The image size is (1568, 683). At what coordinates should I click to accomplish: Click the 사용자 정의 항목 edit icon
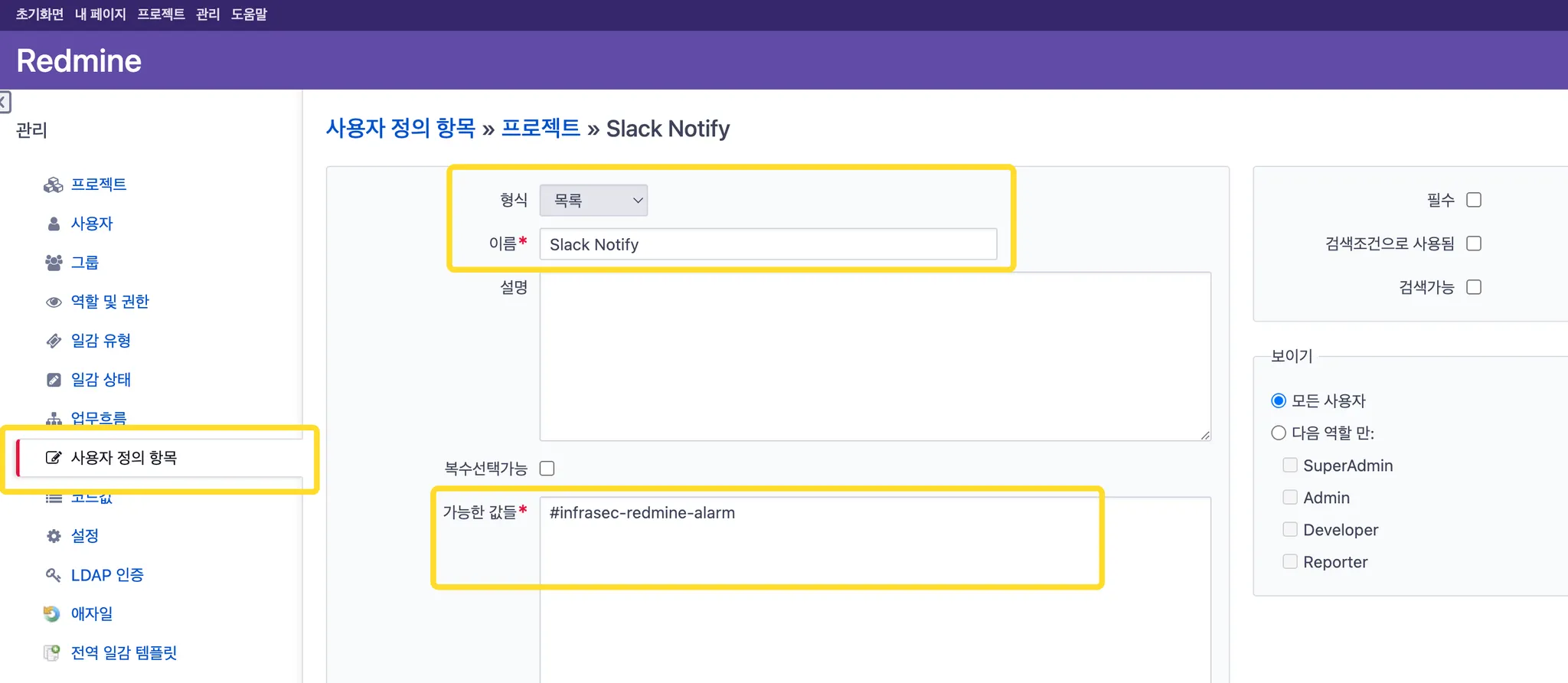[x=54, y=458]
